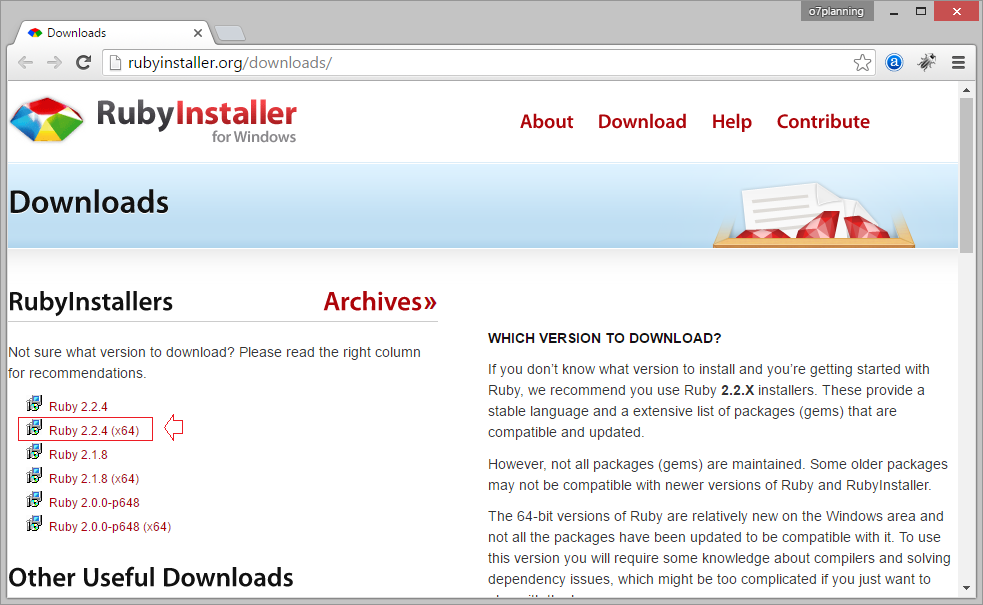This screenshot has width=983, height=605.
Task: Open the Contribute menu item
Action: click(823, 122)
